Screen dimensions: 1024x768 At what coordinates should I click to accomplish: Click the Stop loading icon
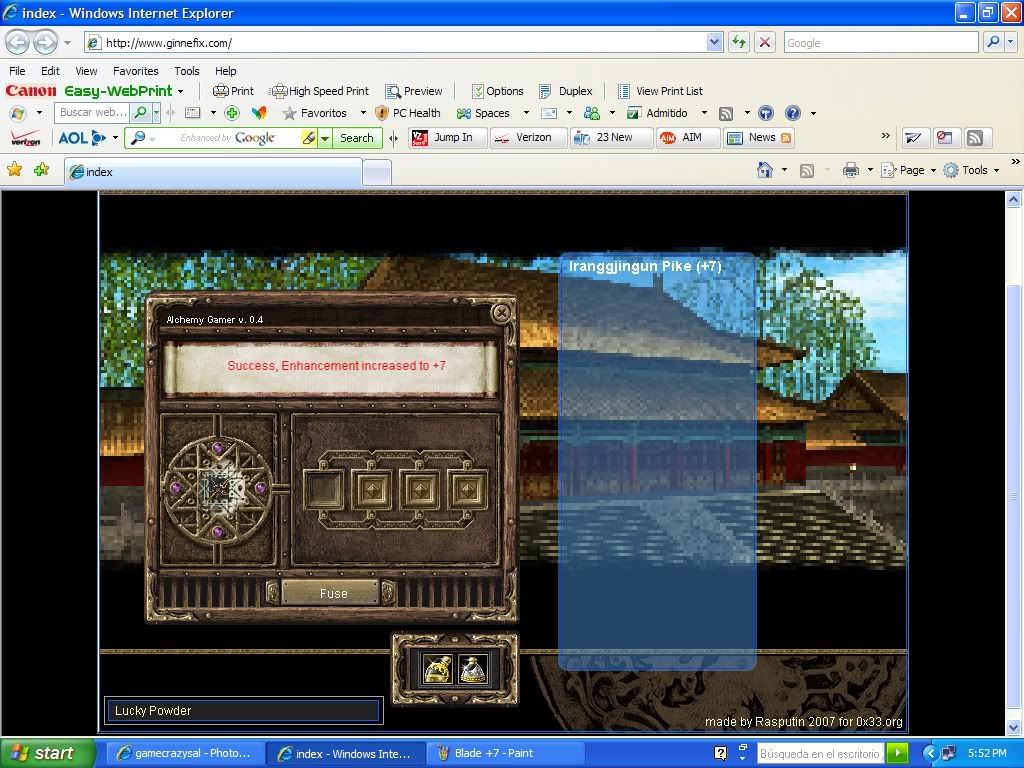[x=765, y=42]
